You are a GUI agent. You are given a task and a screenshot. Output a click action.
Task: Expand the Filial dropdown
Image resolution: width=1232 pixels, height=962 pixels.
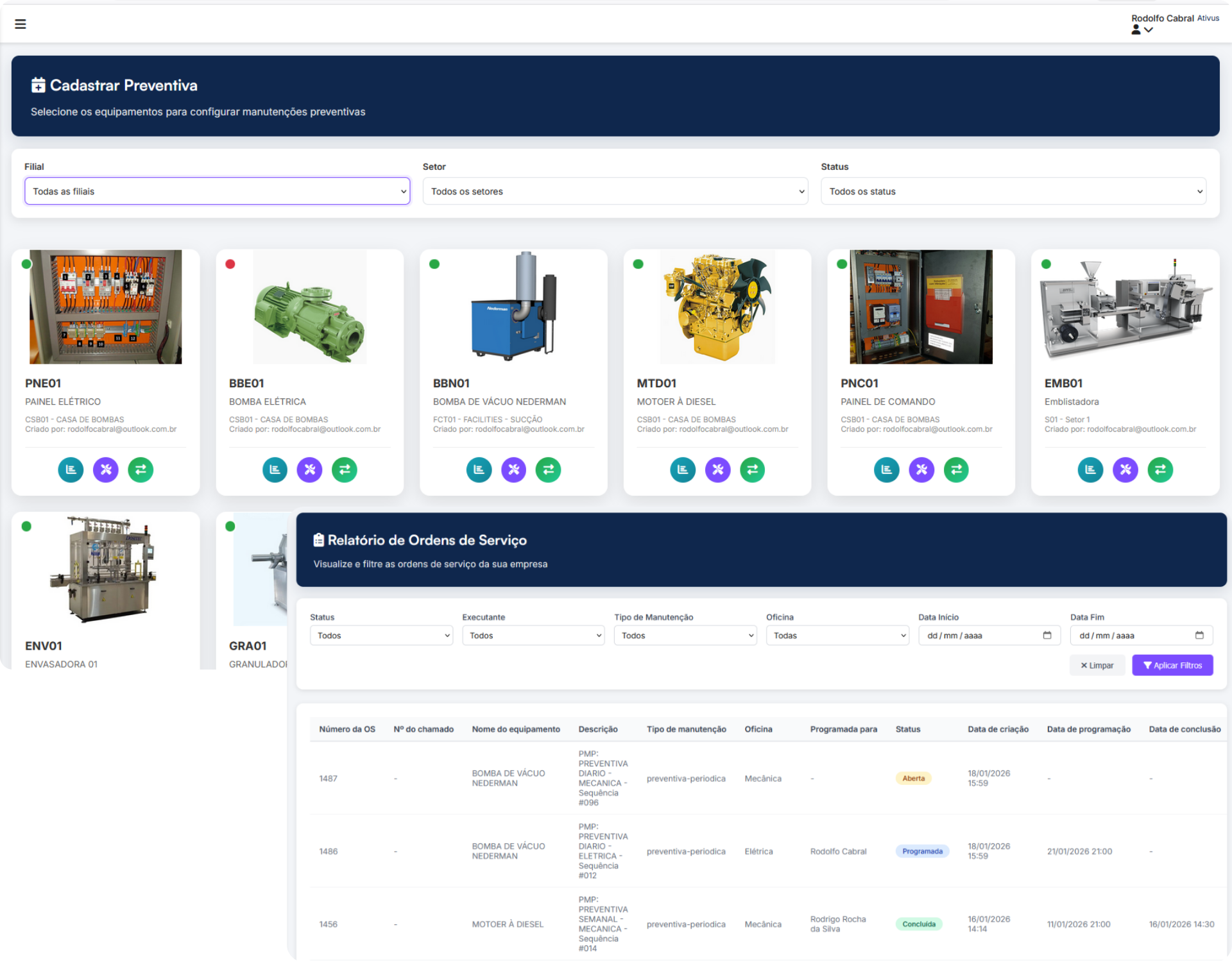click(217, 191)
